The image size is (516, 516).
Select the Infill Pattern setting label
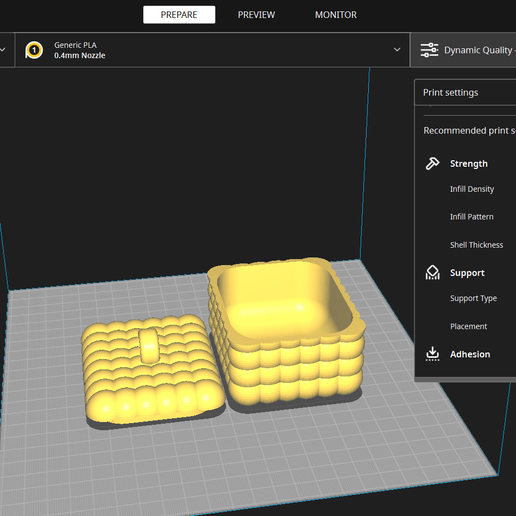pyautogui.click(x=472, y=217)
